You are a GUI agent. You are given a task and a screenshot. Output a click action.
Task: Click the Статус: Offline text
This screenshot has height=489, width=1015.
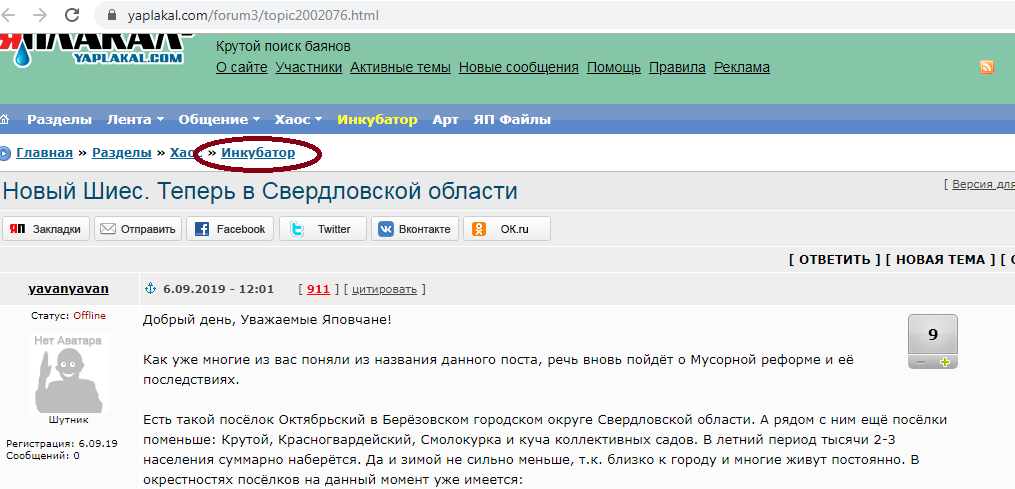pos(69,316)
